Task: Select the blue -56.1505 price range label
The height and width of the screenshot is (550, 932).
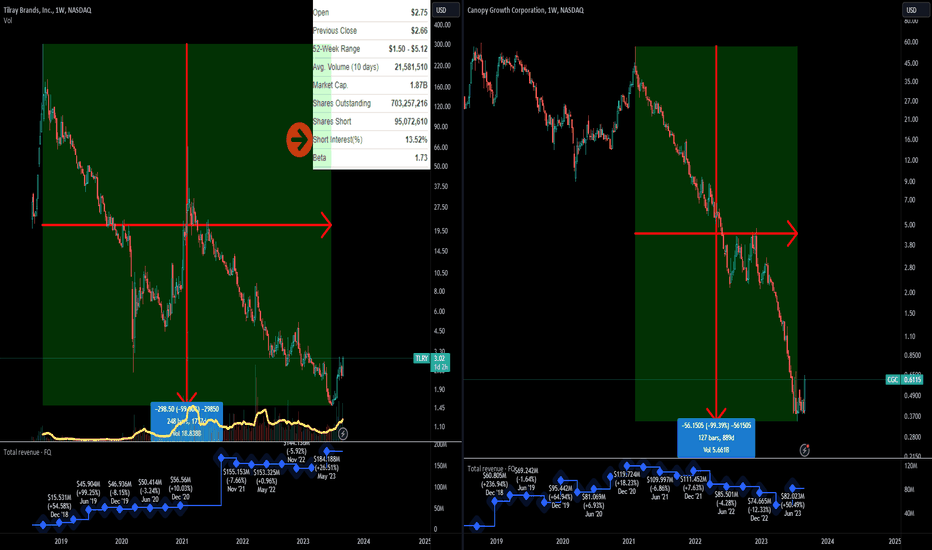Action: click(716, 438)
